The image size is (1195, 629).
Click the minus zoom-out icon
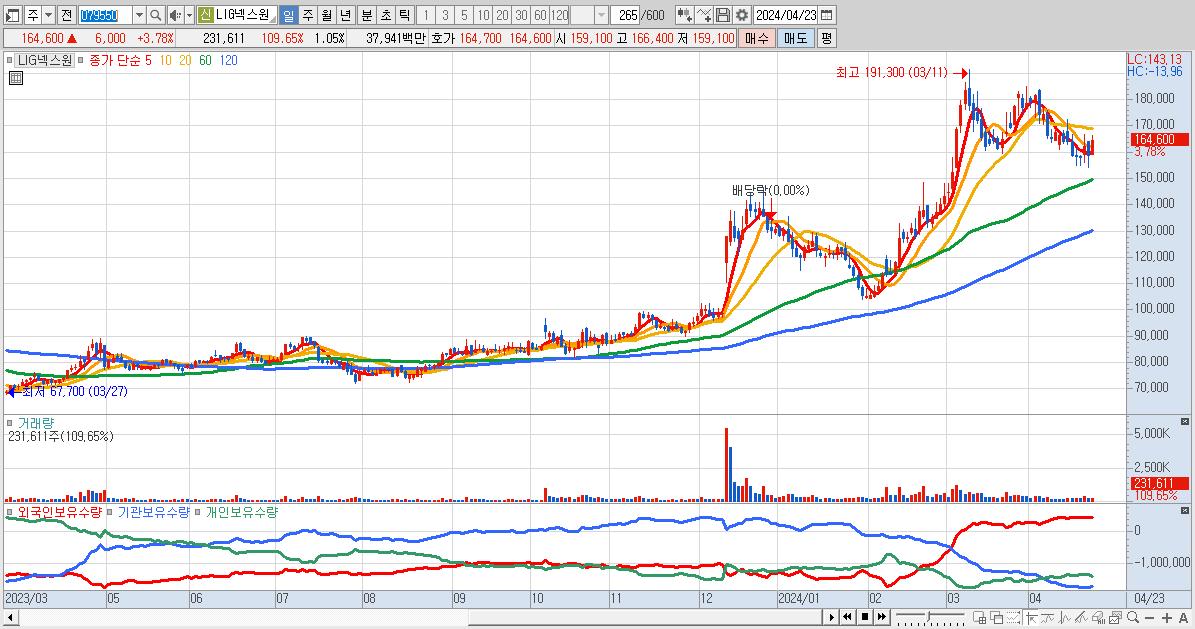click(1150, 618)
